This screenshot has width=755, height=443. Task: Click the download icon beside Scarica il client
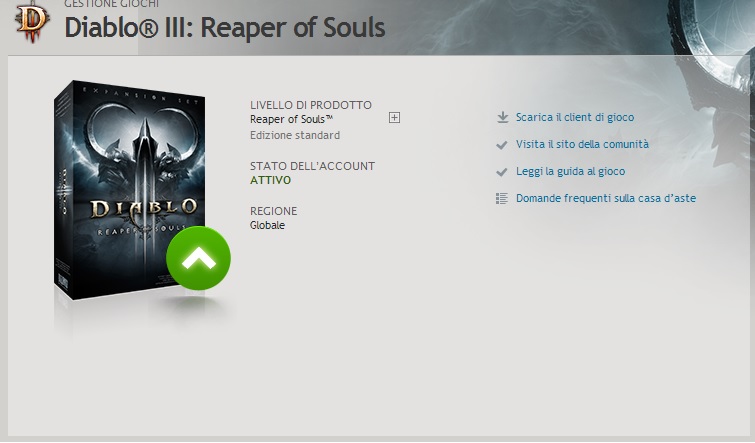coord(502,117)
